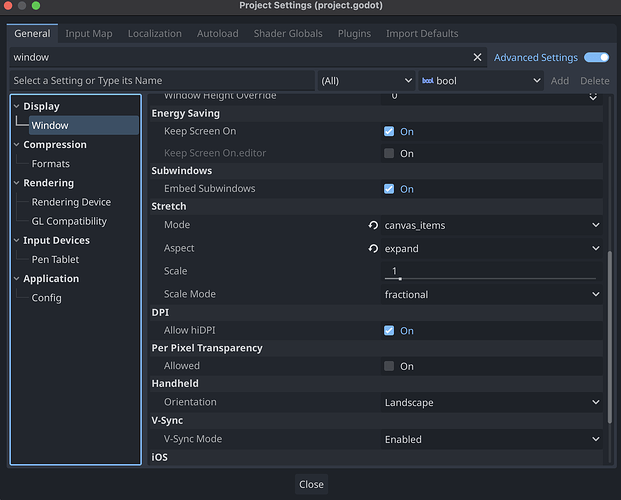The width and height of the screenshot is (621, 500).
Task: Click the Stretch section header
Action: tap(376, 206)
